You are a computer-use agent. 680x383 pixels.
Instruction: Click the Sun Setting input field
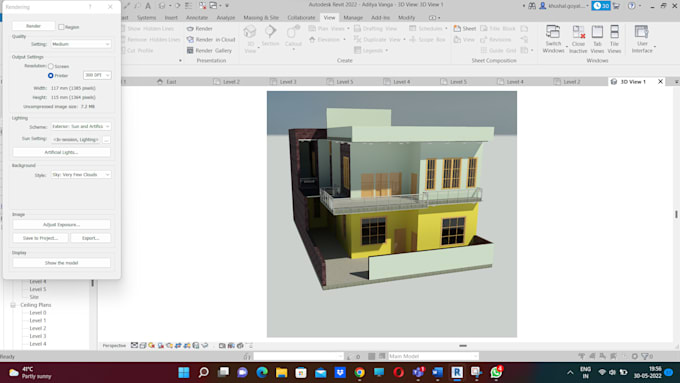pos(76,140)
